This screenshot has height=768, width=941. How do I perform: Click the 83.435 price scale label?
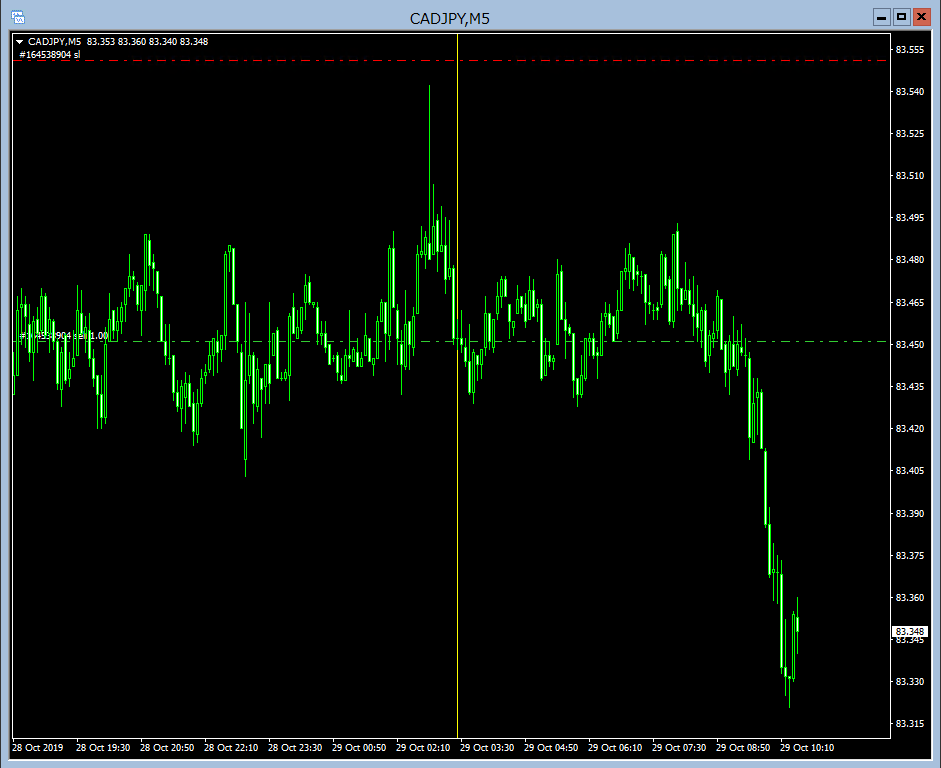click(x=910, y=387)
